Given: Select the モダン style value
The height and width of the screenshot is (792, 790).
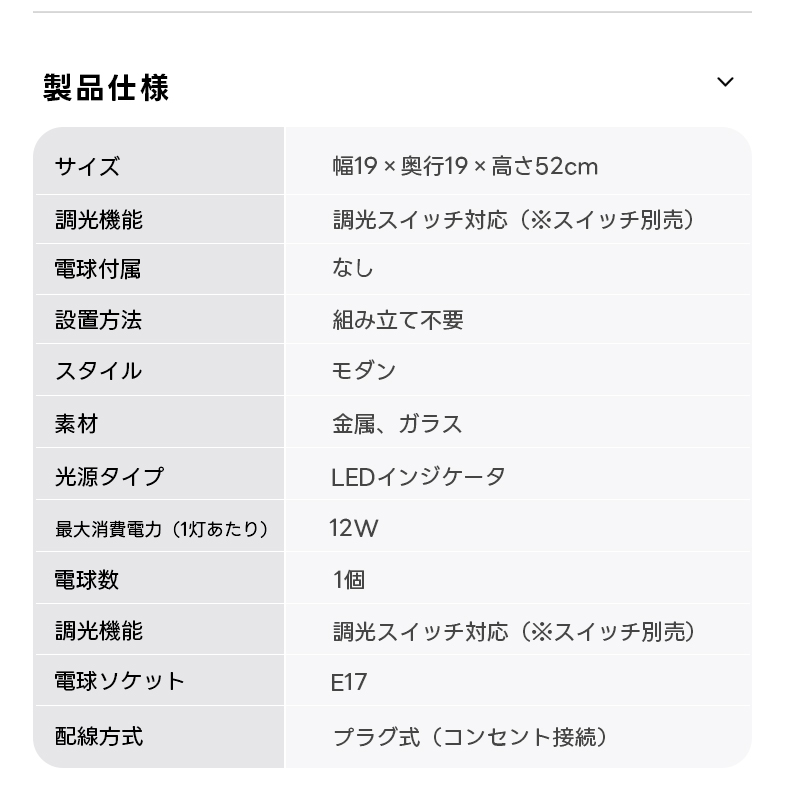Looking at the screenshot, I should (x=364, y=371).
